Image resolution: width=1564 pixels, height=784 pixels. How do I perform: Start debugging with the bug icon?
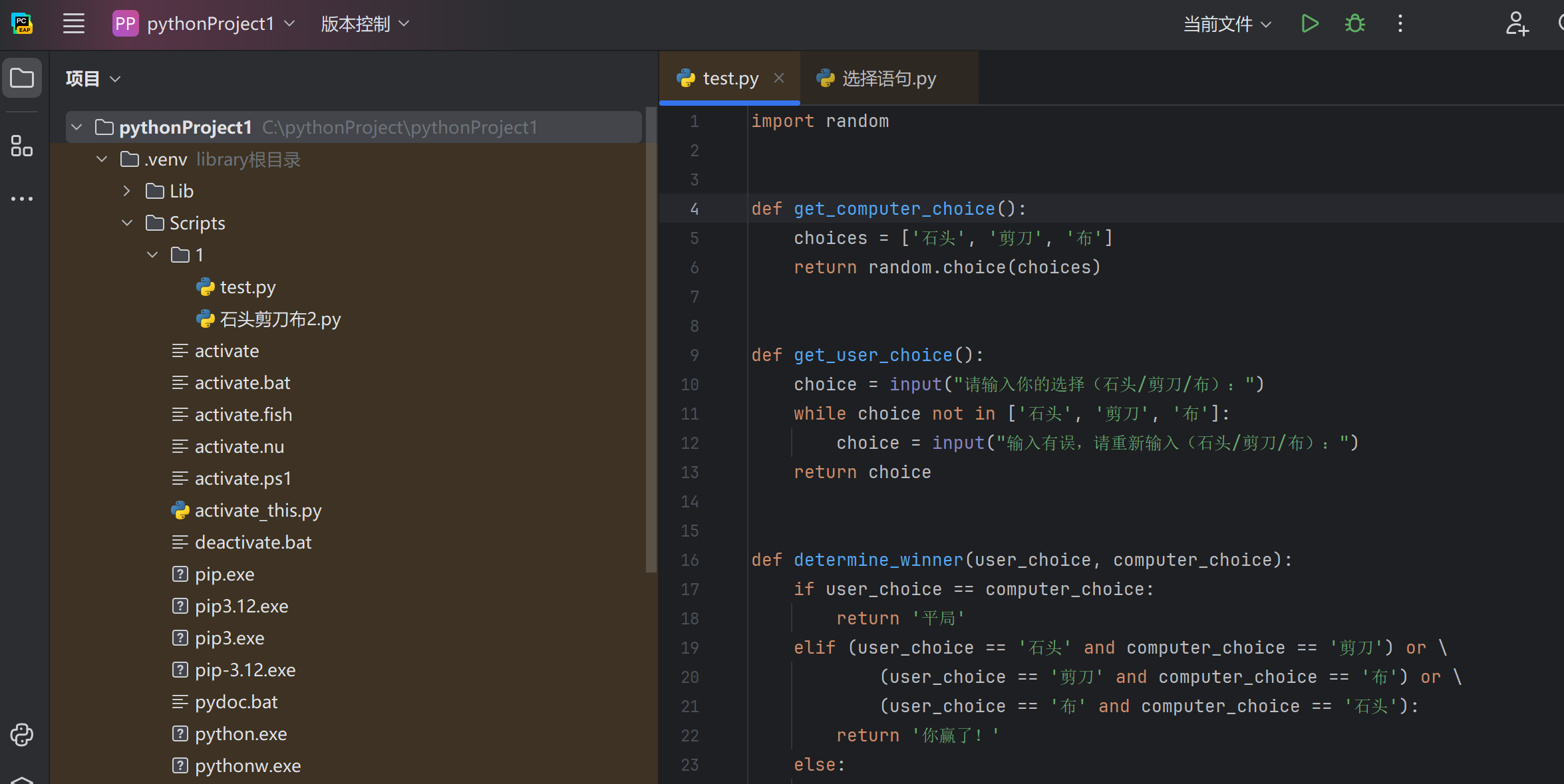click(1354, 24)
